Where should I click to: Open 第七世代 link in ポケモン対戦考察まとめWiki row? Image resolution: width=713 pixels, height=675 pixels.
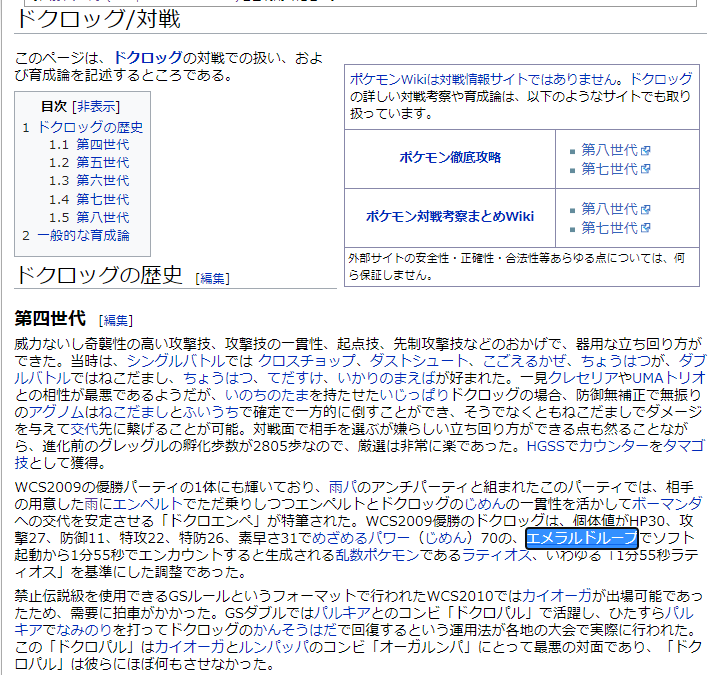(610, 227)
